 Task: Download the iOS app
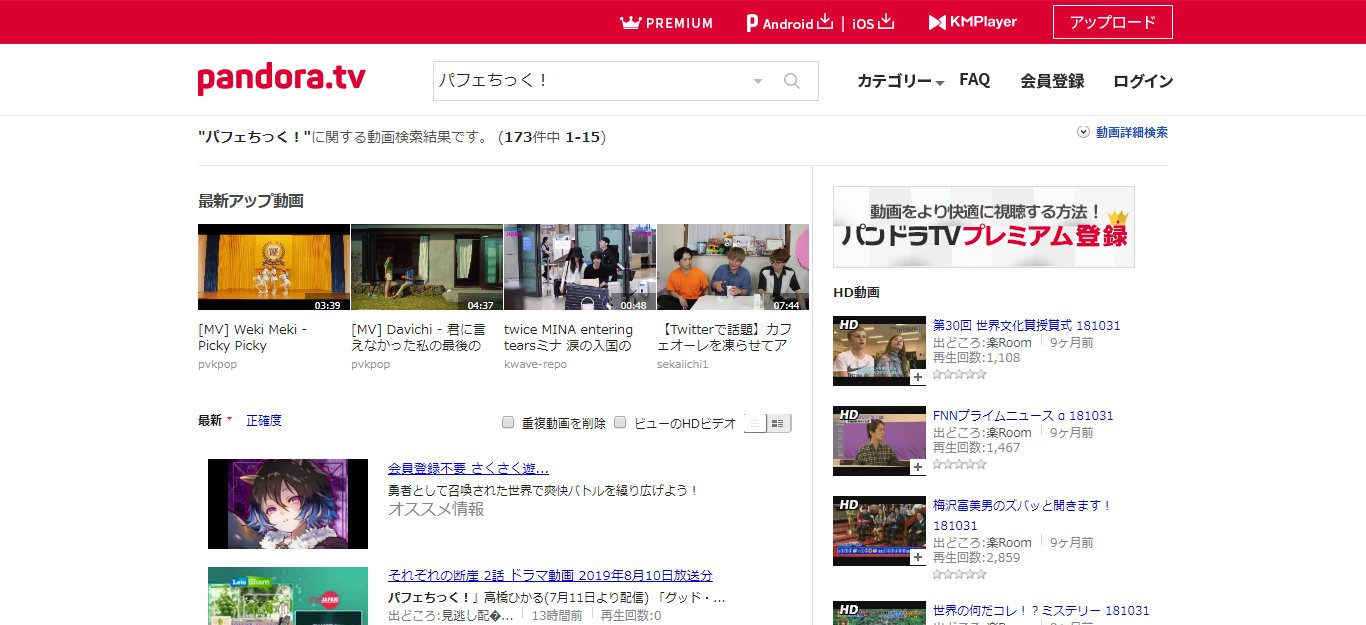pos(873,22)
